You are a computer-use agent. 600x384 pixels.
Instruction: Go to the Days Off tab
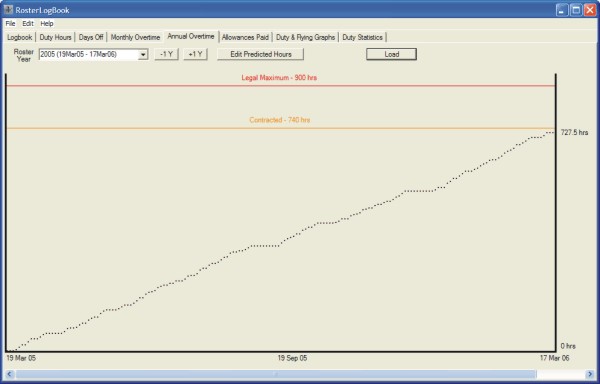click(x=91, y=37)
